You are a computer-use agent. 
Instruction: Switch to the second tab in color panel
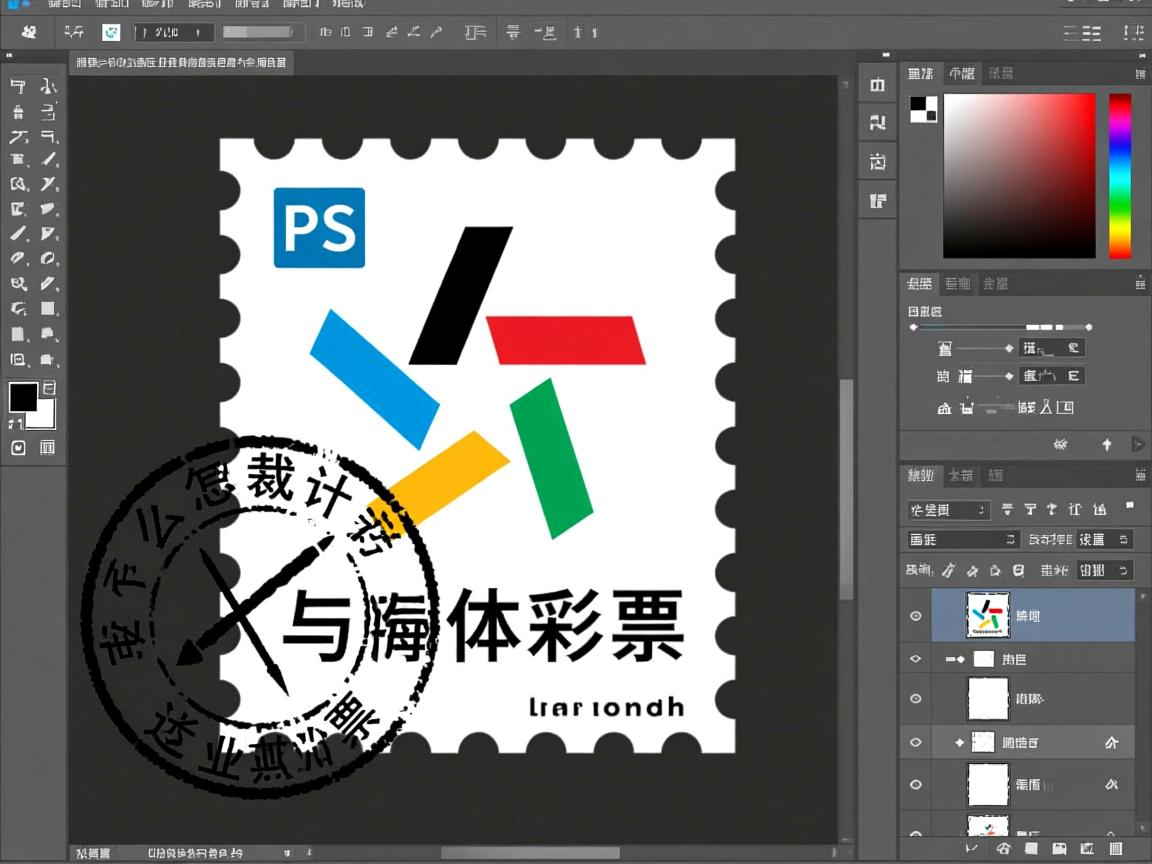coord(962,73)
